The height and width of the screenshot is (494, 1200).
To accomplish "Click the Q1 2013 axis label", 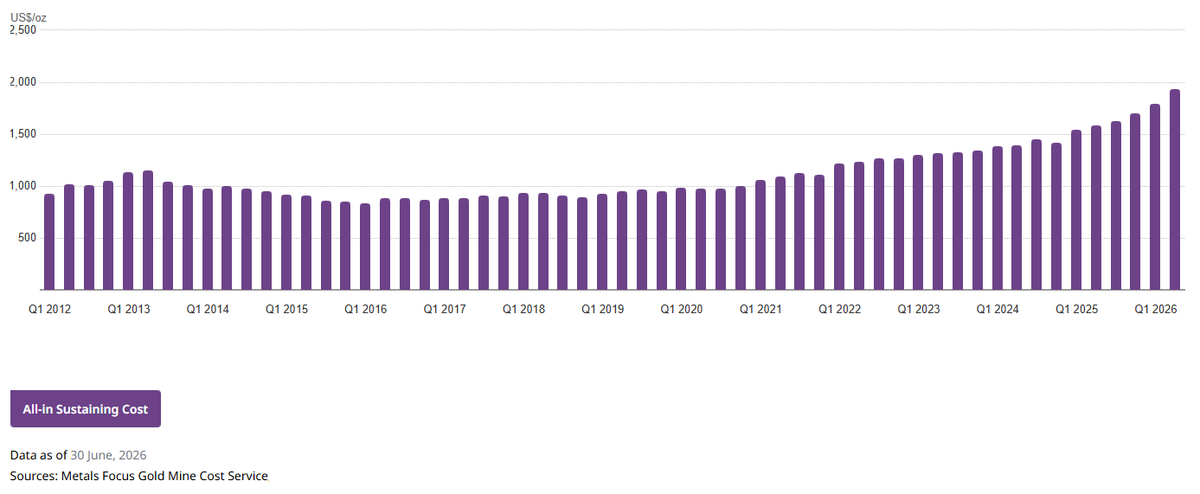I will click(x=128, y=310).
